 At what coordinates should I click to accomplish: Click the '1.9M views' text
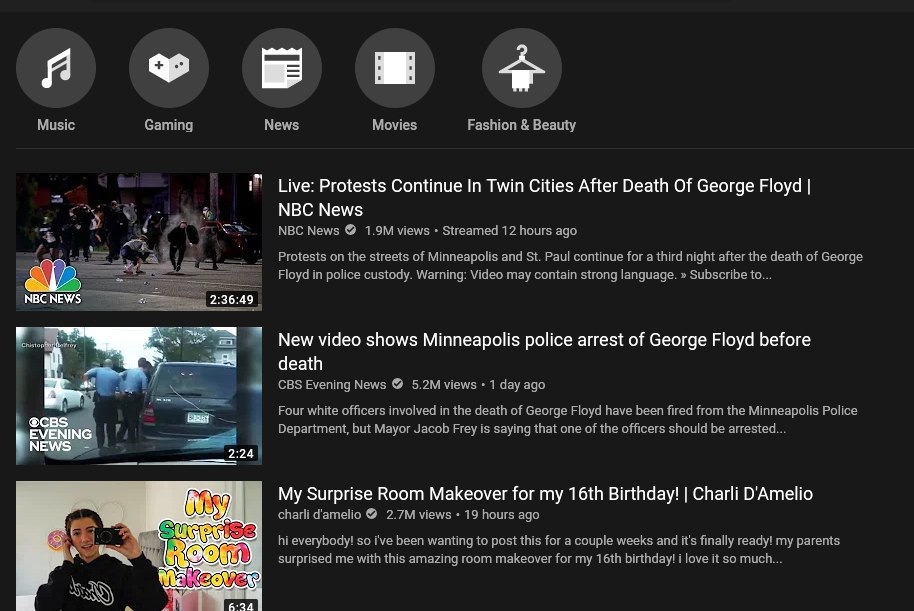397,230
